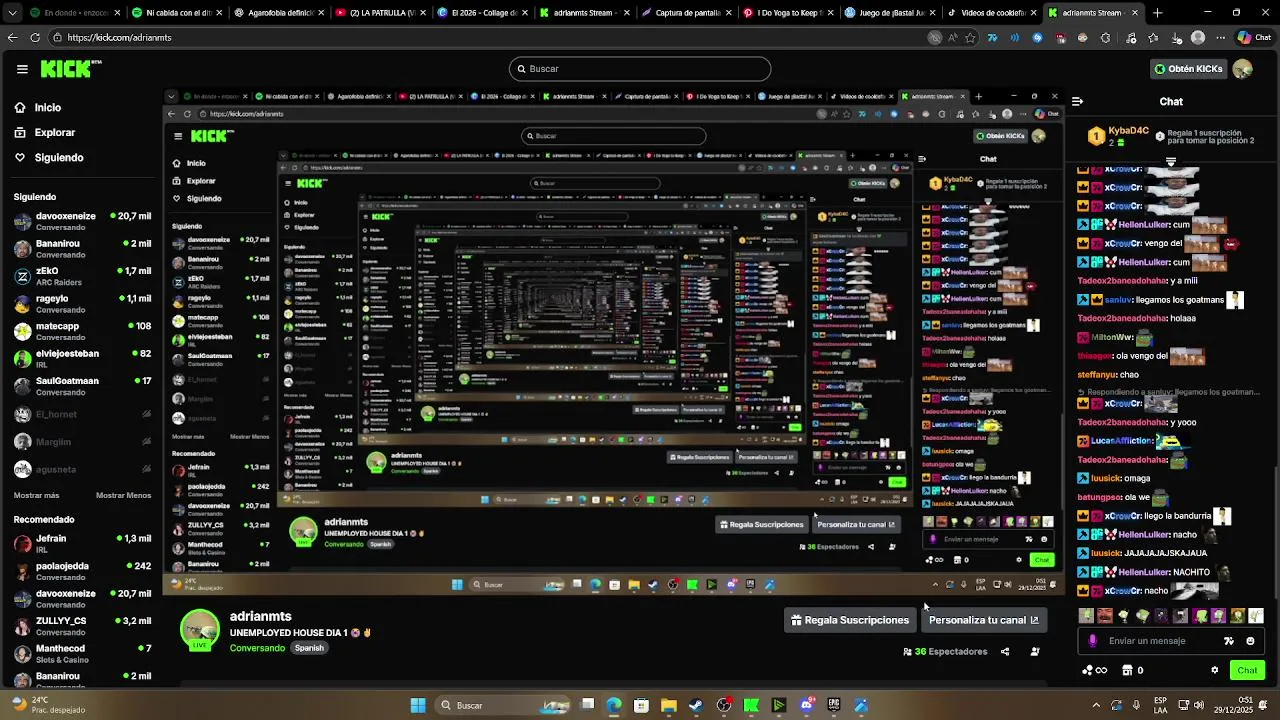The width and height of the screenshot is (1280, 720).
Task: Click the Conversando category link under adrianmts
Action: 257,648
